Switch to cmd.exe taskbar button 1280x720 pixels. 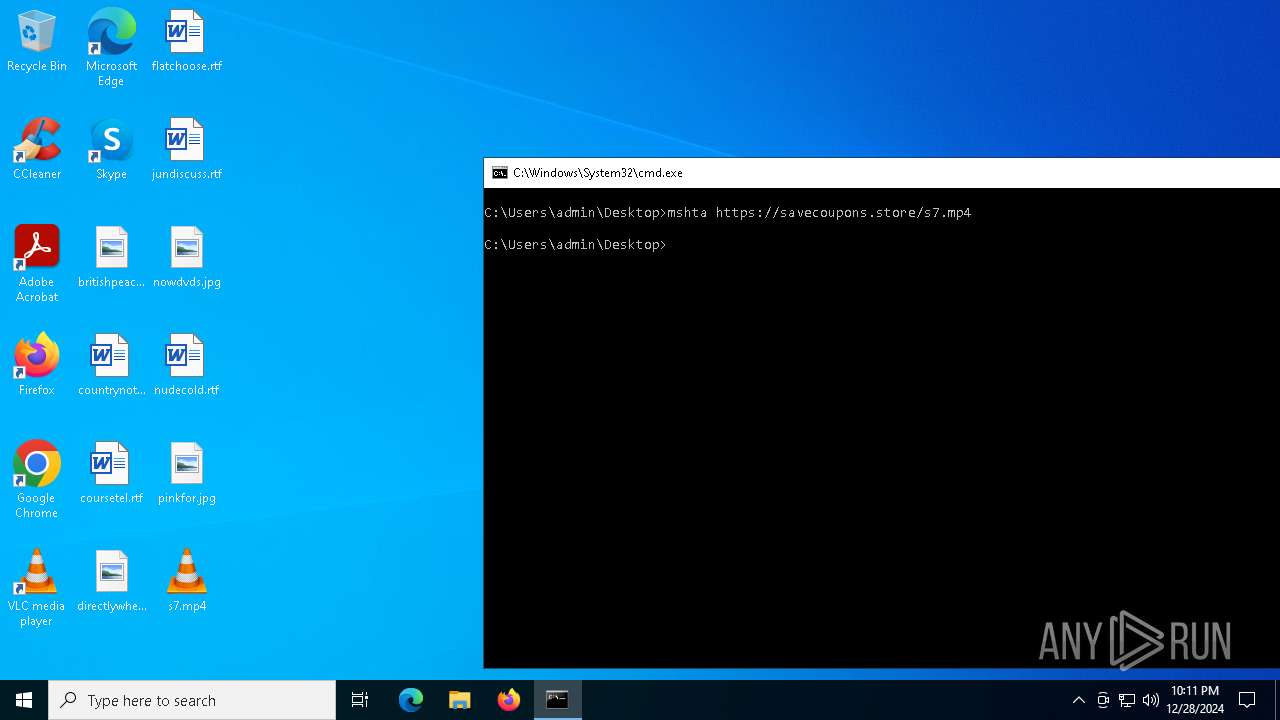[x=558, y=700]
